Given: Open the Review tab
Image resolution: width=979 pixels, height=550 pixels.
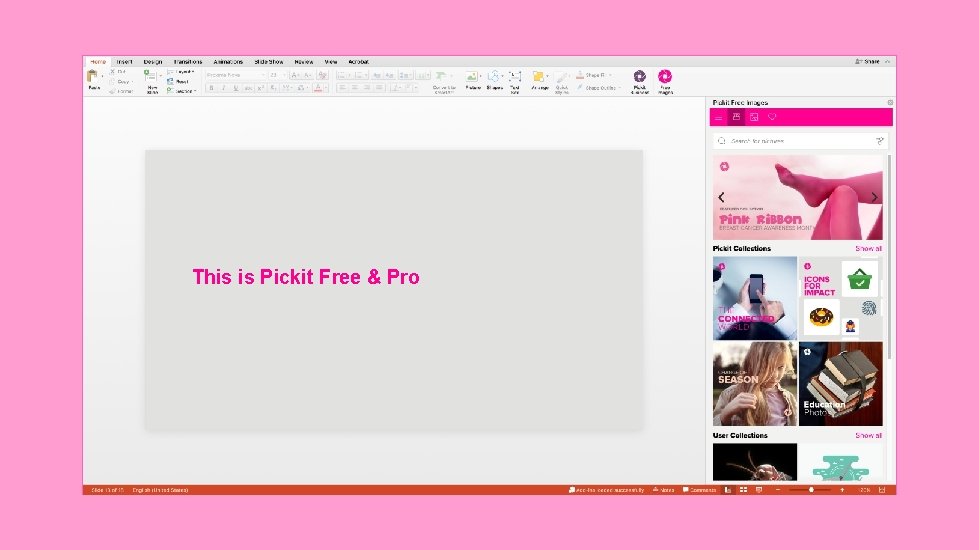Looking at the screenshot, I should 304,62.
